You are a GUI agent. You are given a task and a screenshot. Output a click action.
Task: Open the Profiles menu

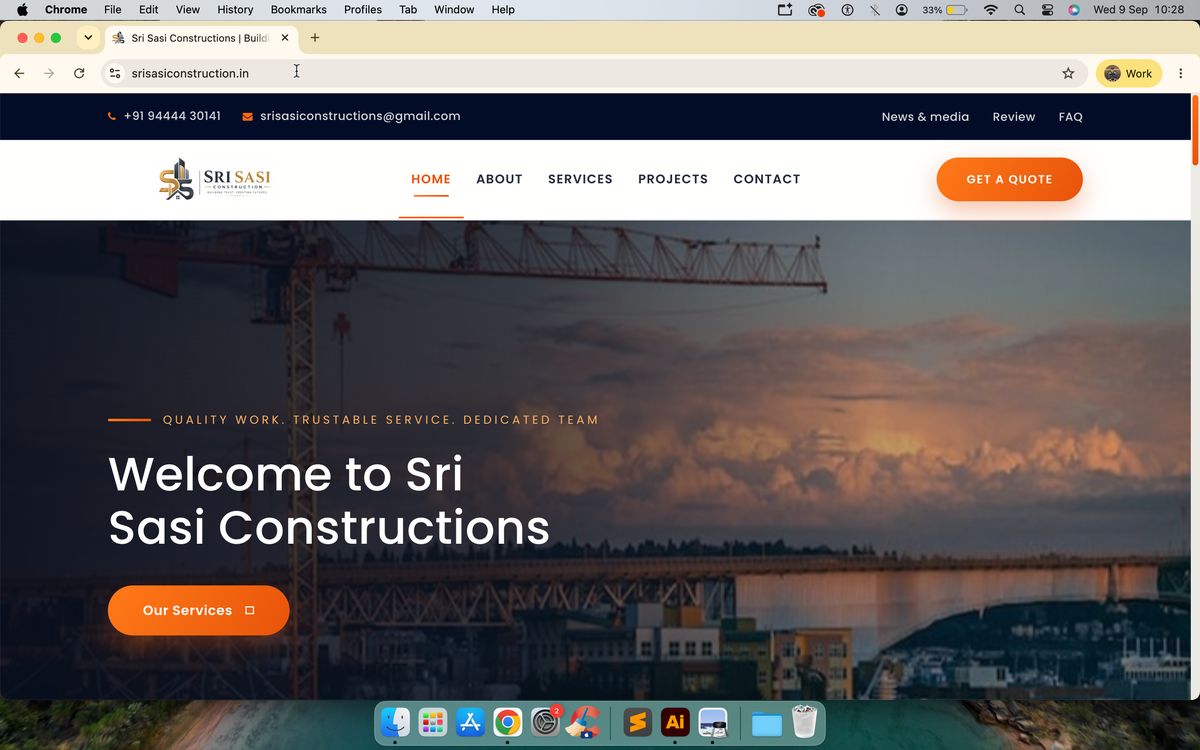(x=363, y=9)
